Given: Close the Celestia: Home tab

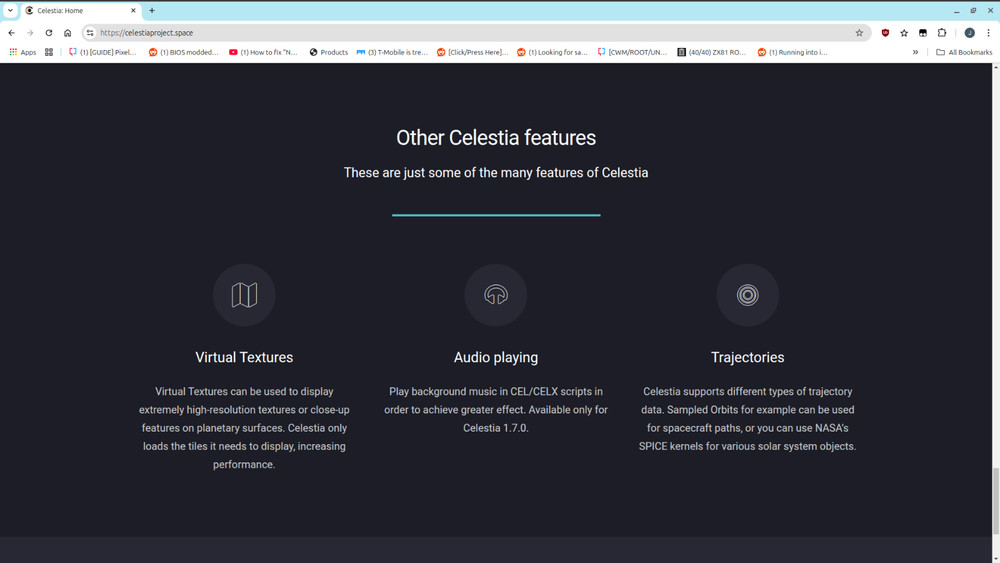Looking at the screenshot, I should pyautogui.click(x=133, y=10).
